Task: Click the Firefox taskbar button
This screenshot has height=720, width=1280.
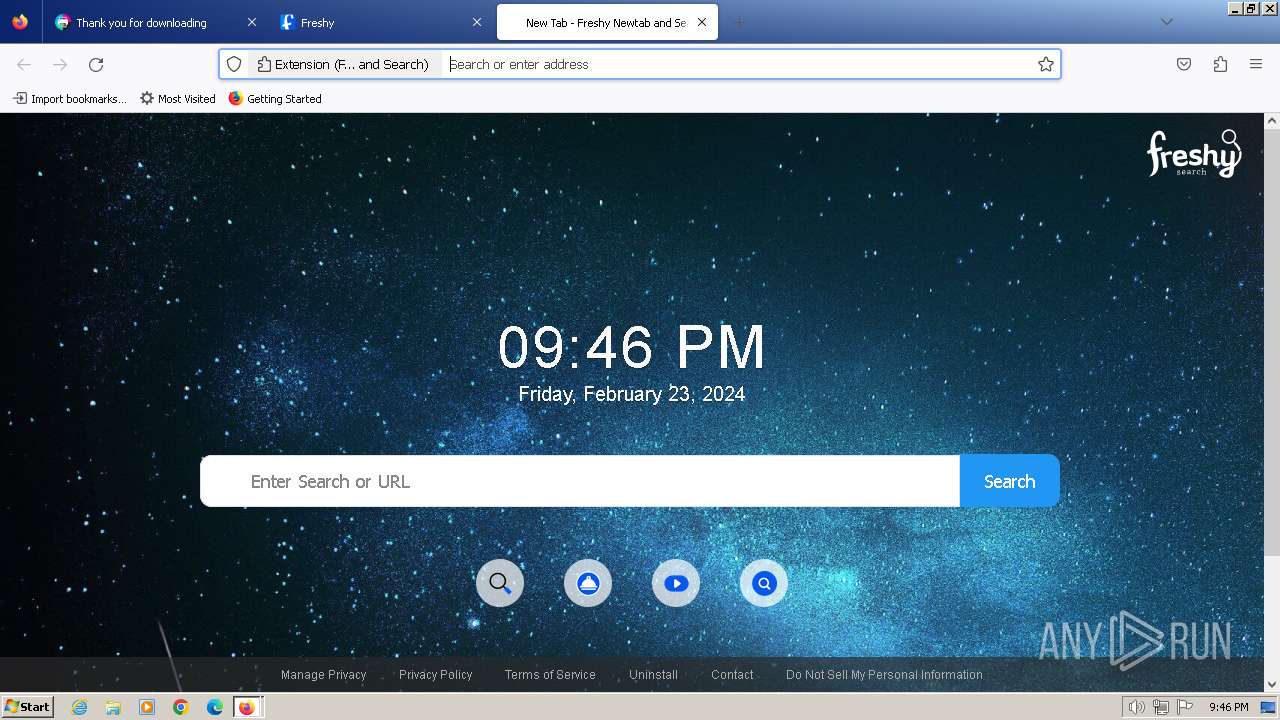Action: pos(248,707)
